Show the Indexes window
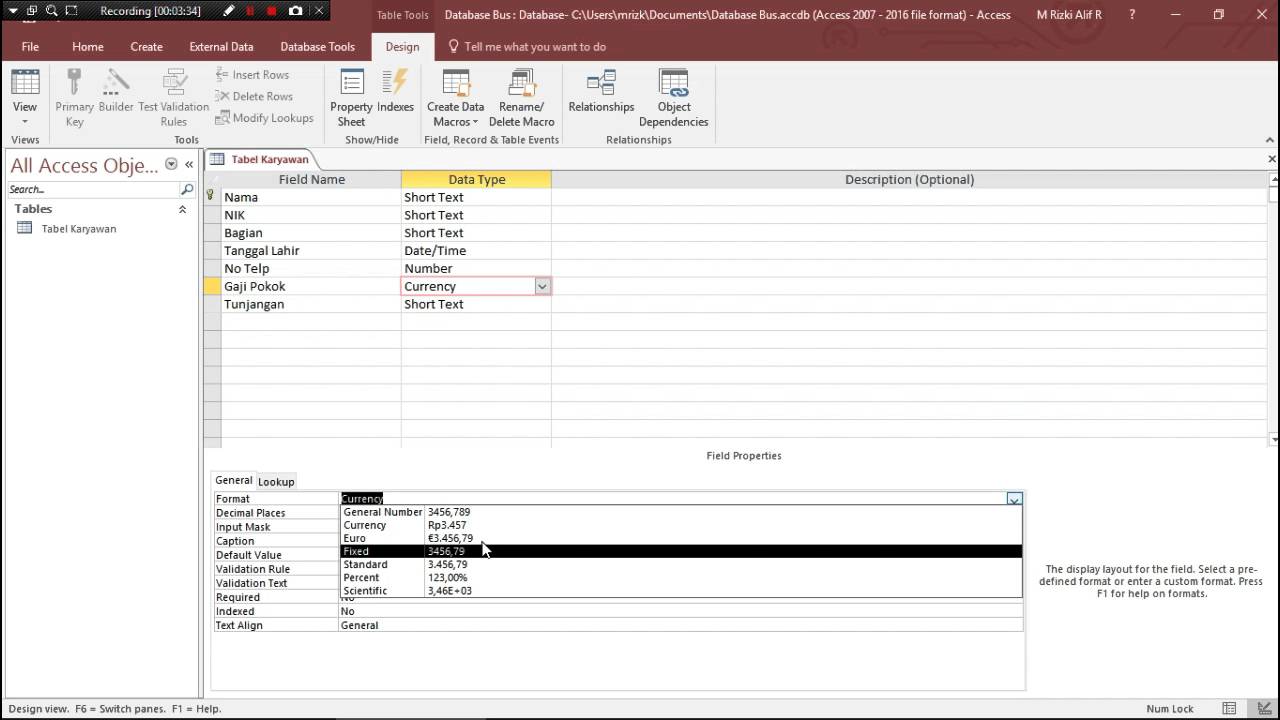This screenshot has height=720, width=1280. 396,92
